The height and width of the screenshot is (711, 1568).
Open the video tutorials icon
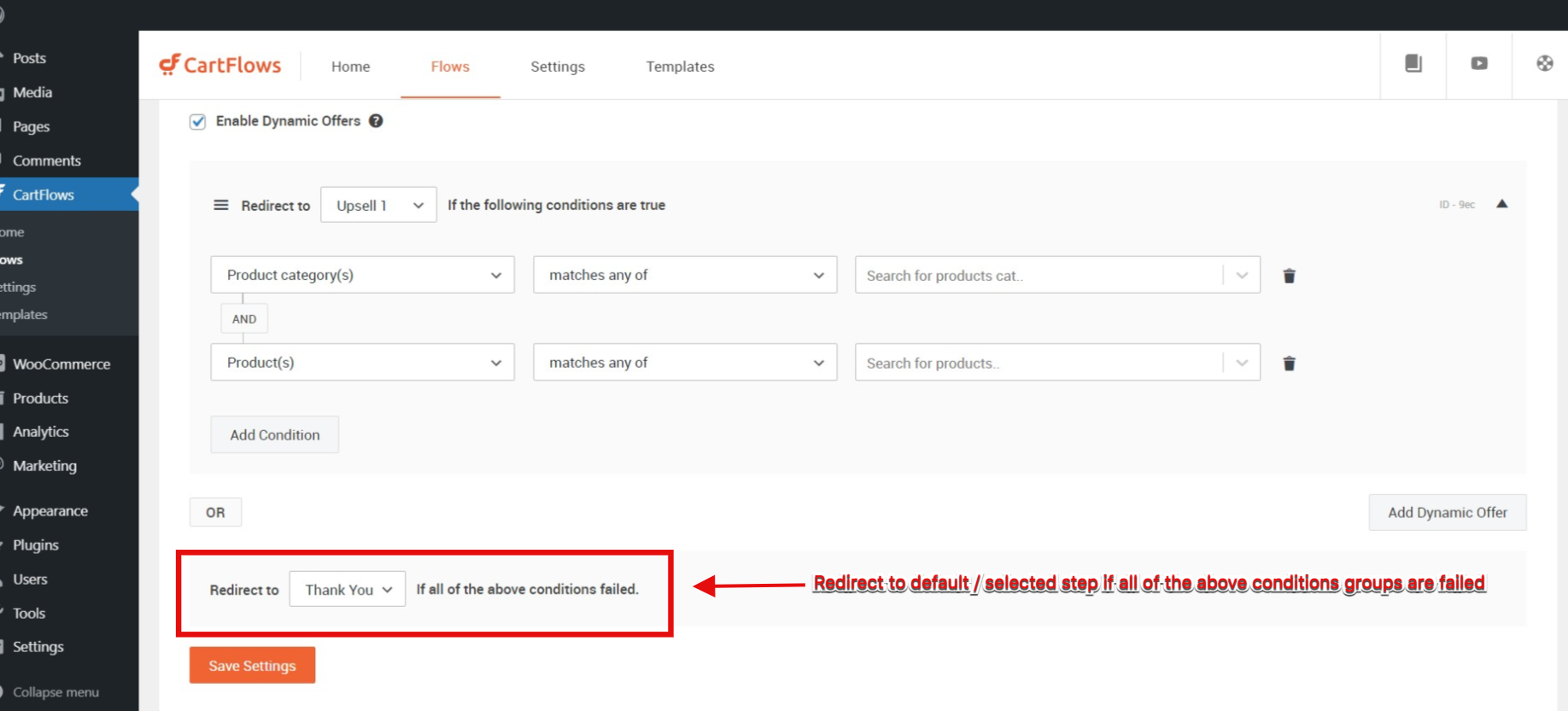coord(1479,63)
